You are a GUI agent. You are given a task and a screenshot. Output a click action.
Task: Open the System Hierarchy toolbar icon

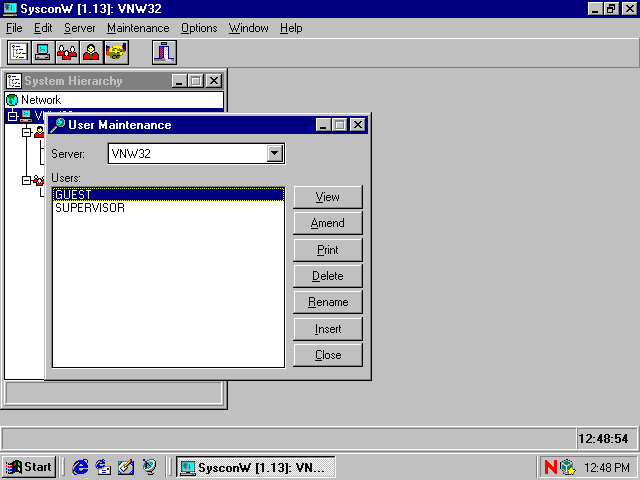[19, 52]
